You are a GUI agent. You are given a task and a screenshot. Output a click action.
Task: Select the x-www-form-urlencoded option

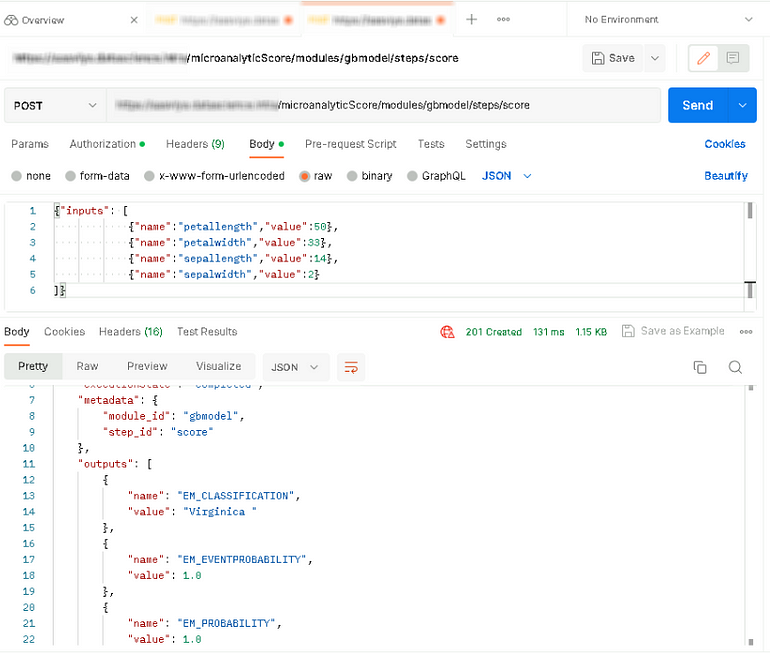coord(214,176)
